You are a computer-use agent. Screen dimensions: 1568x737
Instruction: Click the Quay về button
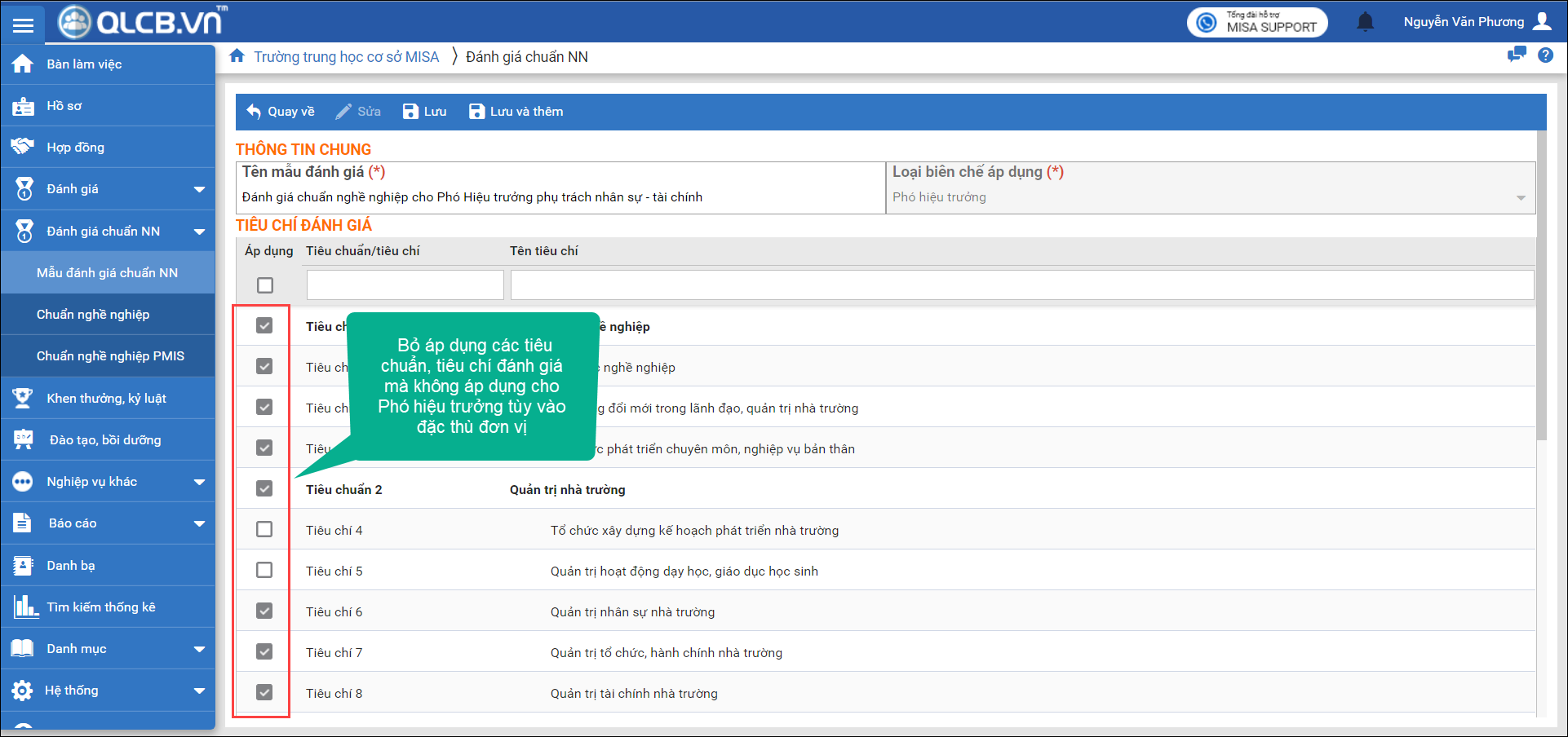tap(281, 112)
